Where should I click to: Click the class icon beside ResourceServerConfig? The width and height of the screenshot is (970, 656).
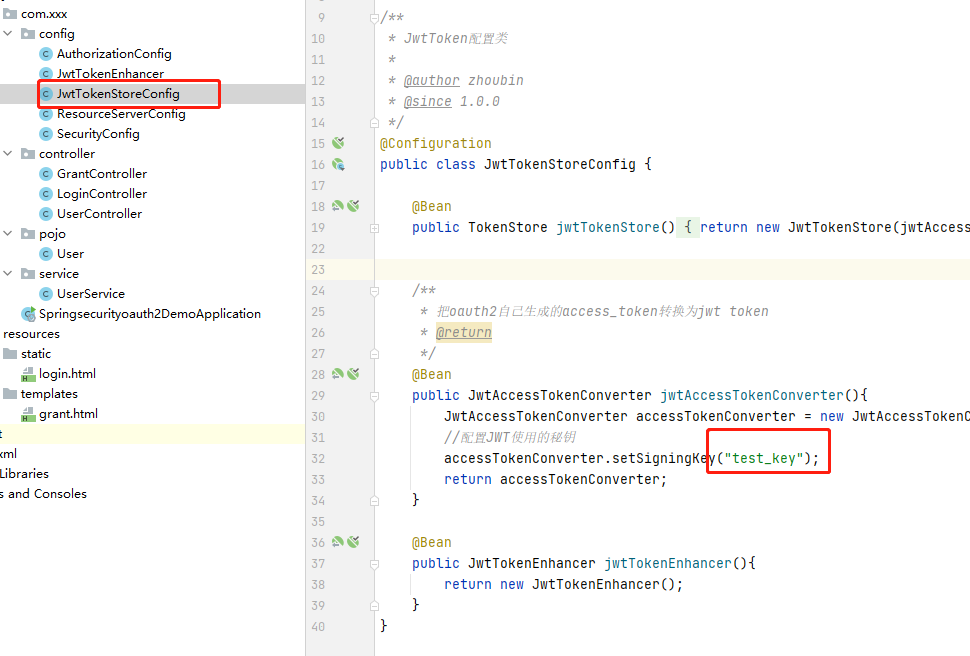point(46,114)
